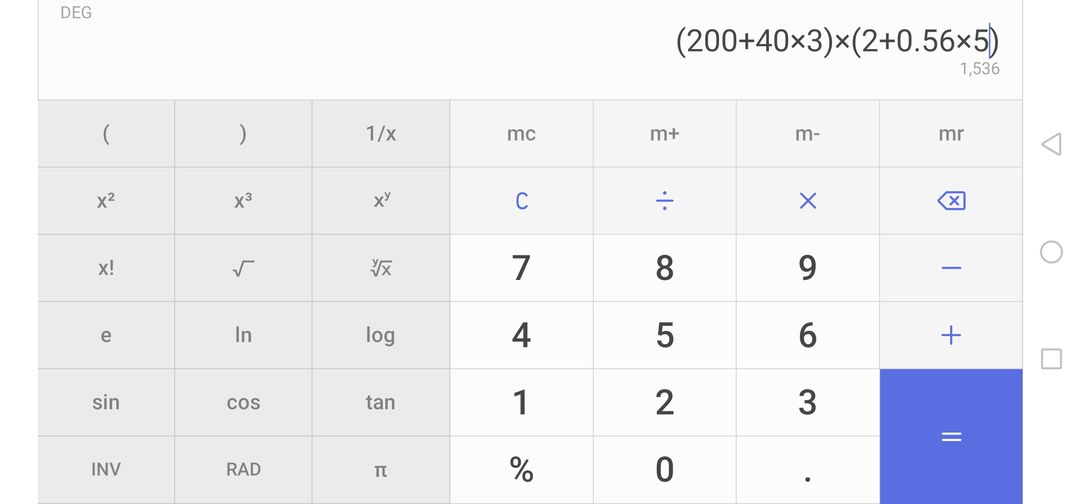This screenshot has height=504, width=1080.
Task: Tap the blue equals button
Action: (x=951, y=436)
